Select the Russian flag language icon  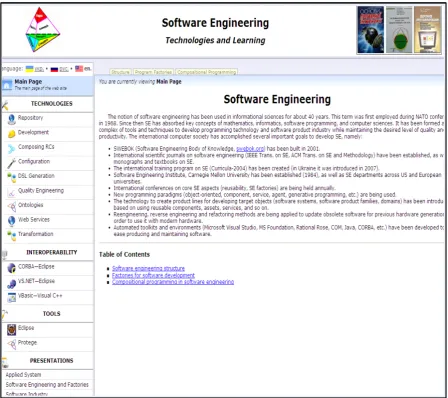[54, 69]
